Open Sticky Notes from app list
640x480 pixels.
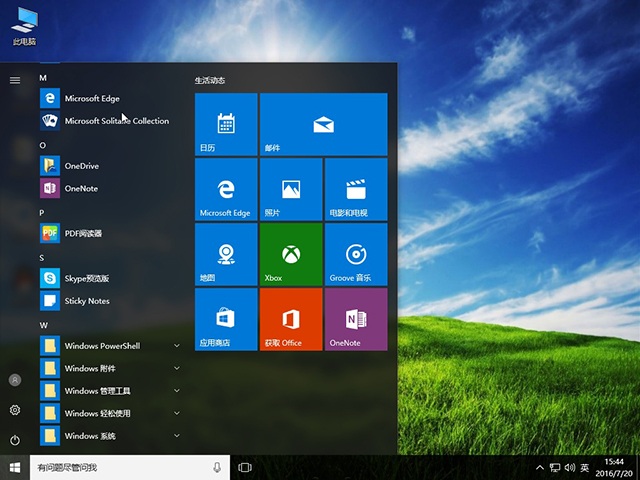87,301
